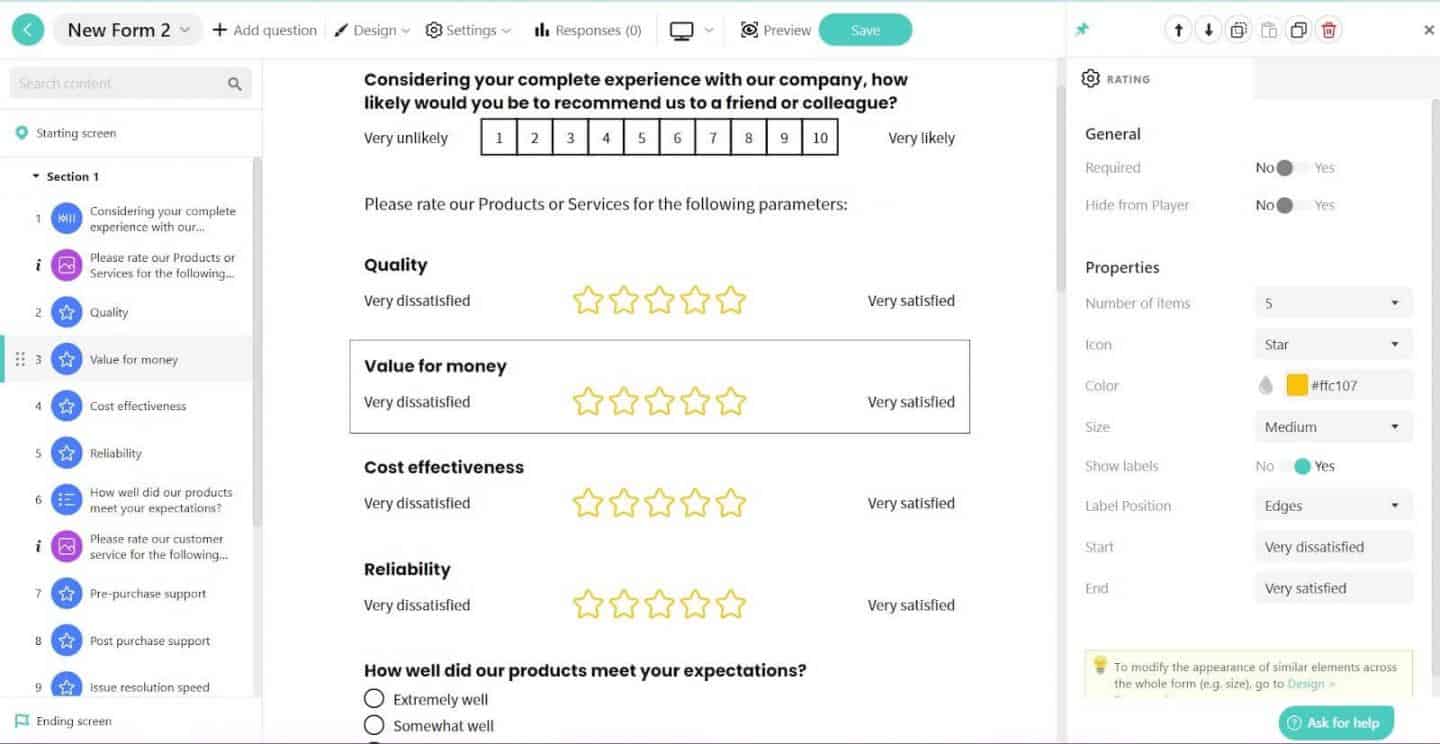This screenshot has width=1440, height=744.
Task: Click the move question up arrow
Action: [1179, 30]
